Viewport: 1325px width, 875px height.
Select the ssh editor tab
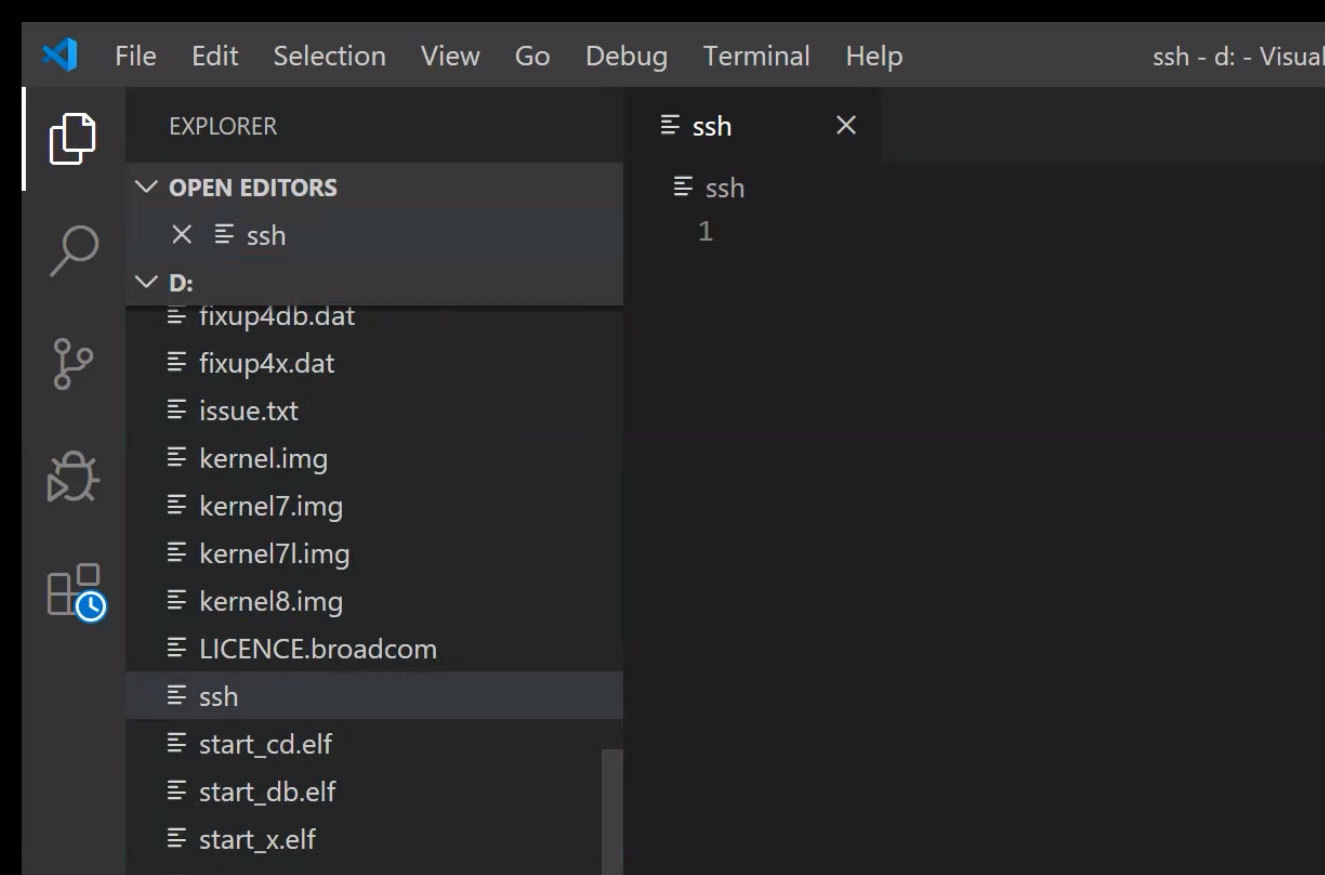click(753, 125)
